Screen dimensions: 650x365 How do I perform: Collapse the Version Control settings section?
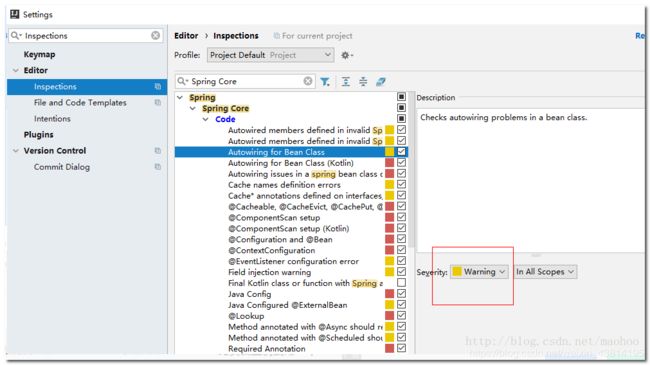tap(16, 151)
